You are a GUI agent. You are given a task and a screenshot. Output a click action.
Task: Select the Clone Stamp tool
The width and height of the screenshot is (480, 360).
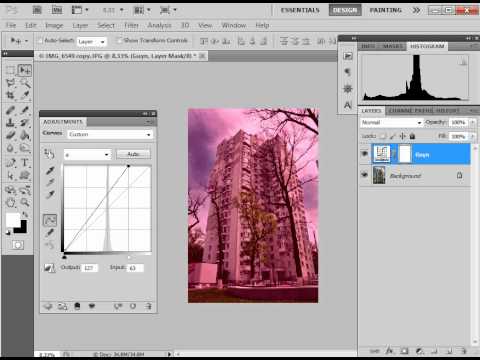pyautogui.click(x=10, y=123)
